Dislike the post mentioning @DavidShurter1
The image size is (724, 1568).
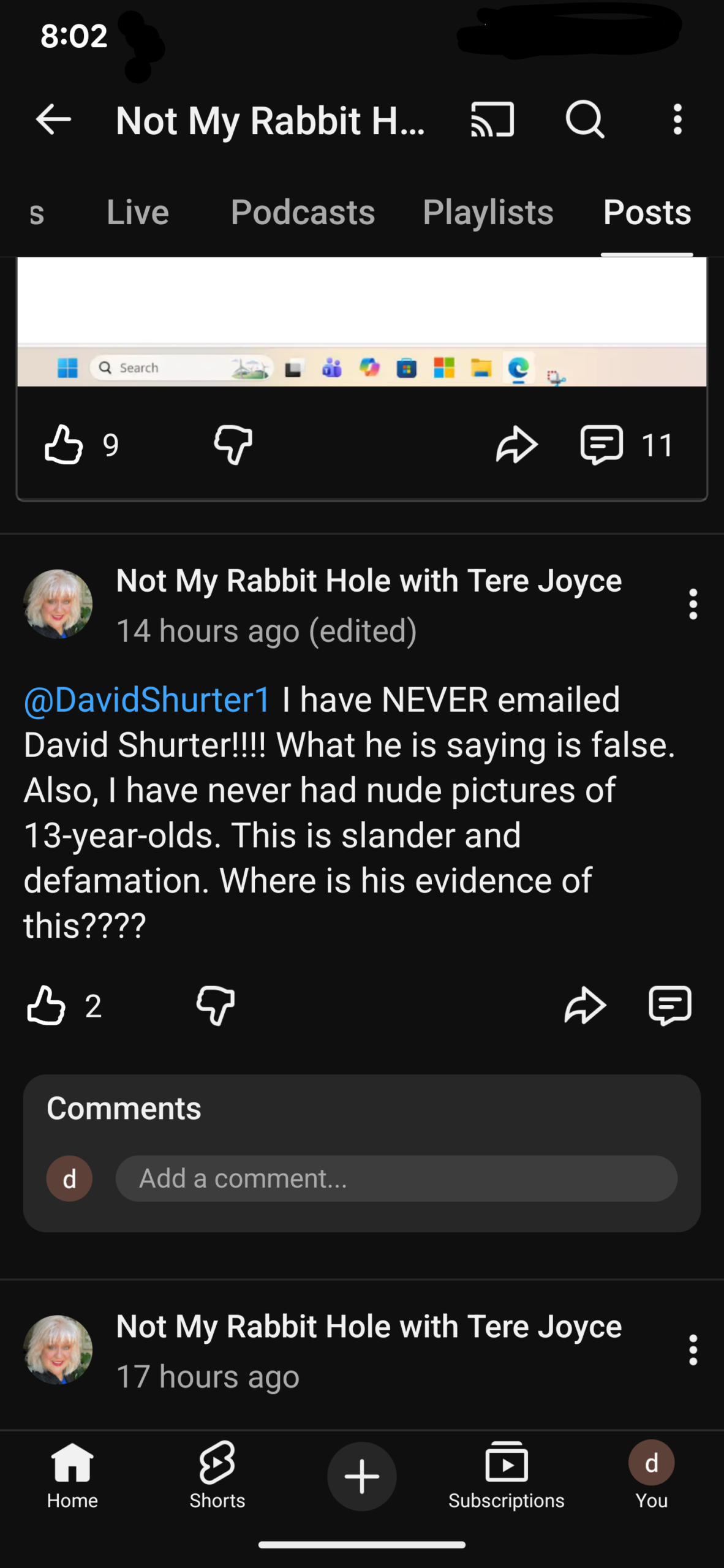tap(216, 1006)
